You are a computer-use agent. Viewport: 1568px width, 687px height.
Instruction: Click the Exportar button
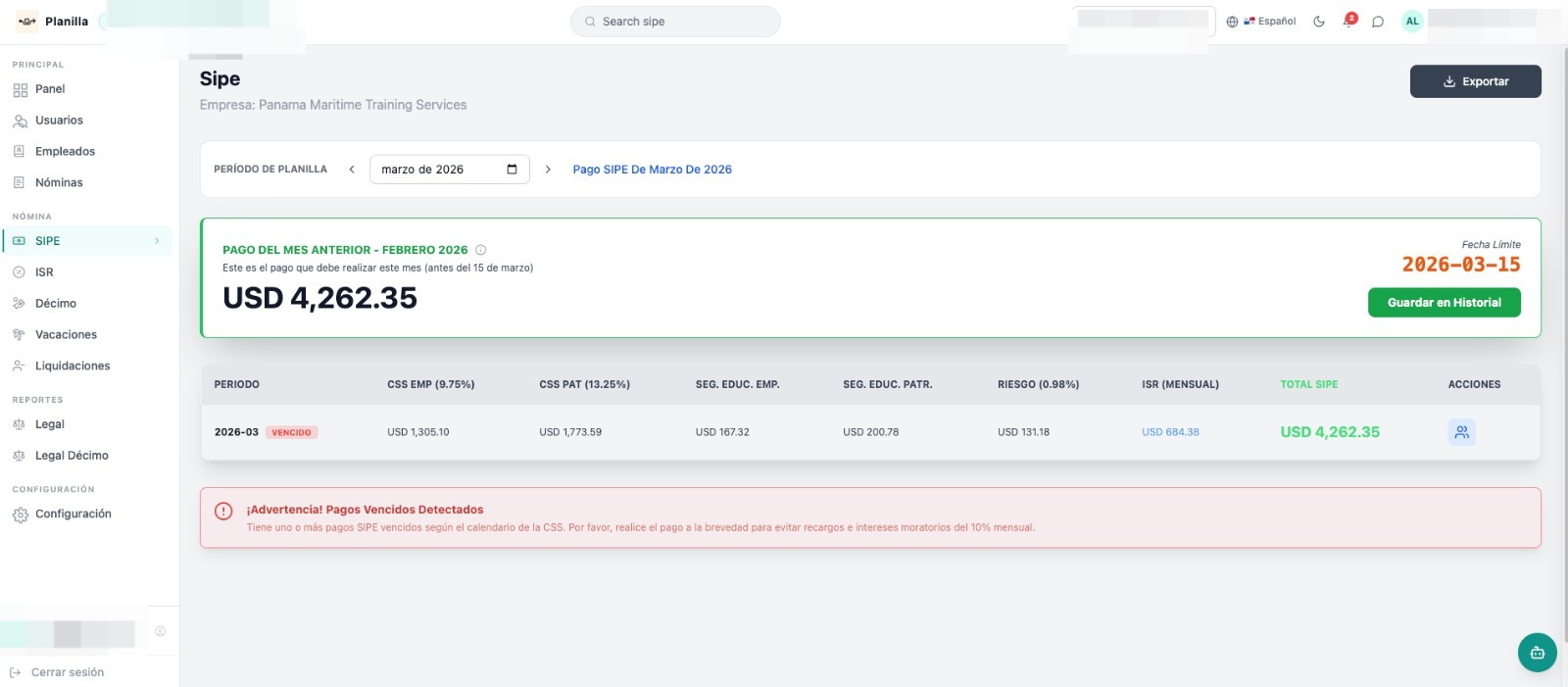click(x=1475, y=81)
